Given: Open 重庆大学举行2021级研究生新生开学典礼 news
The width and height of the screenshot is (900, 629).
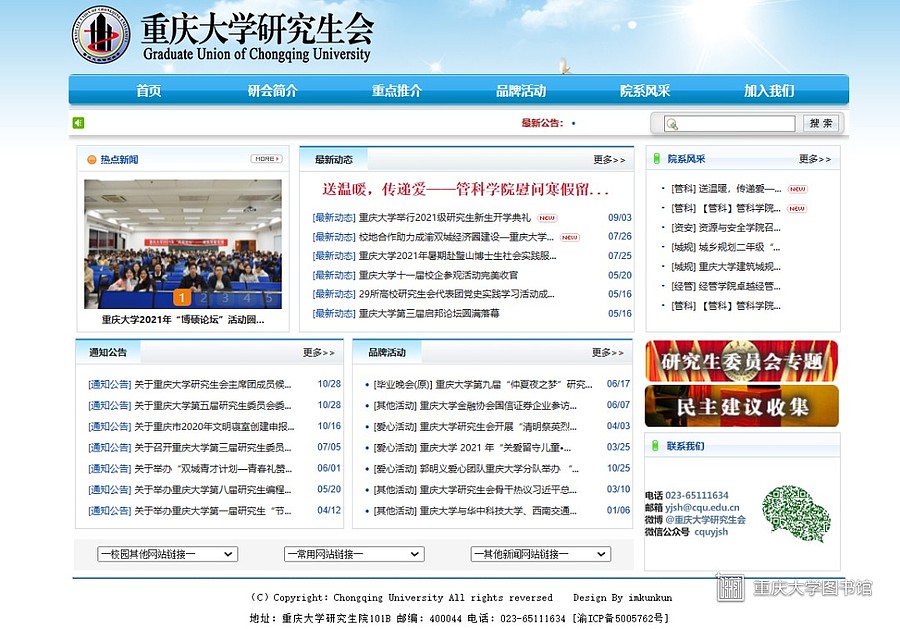Looking at the screenshot, I should [445, 218].
